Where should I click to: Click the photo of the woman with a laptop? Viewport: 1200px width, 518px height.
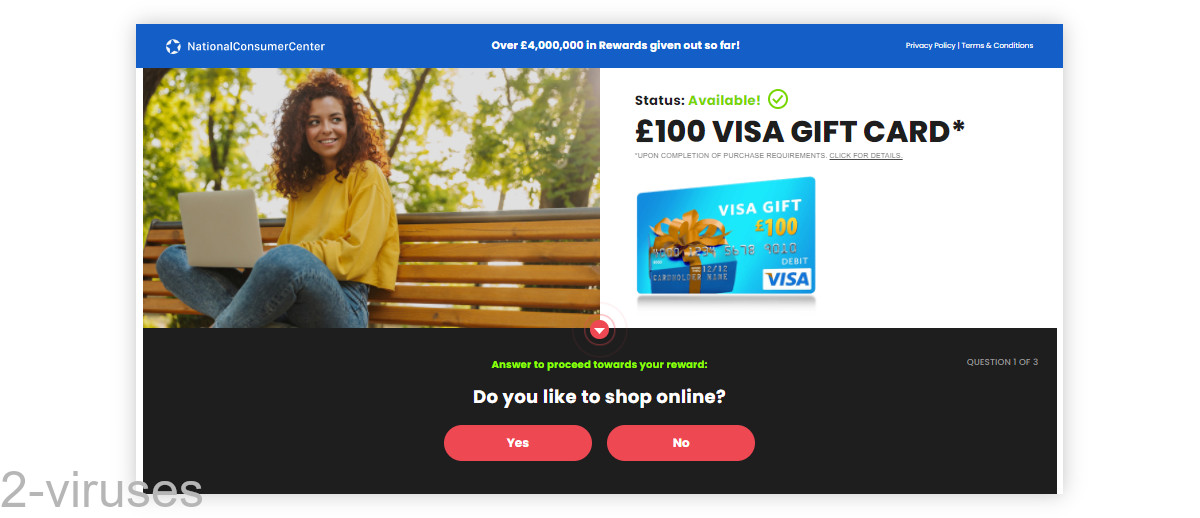pyautogui.click(x=371, y=198)
